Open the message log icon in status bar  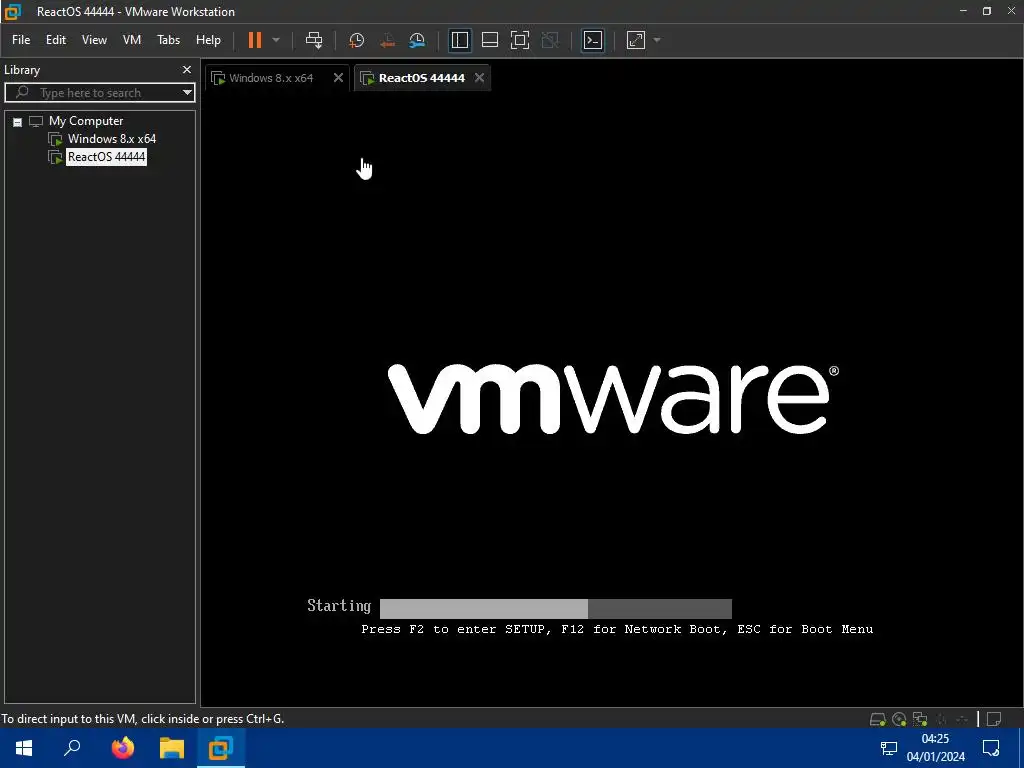coord(994,719)
